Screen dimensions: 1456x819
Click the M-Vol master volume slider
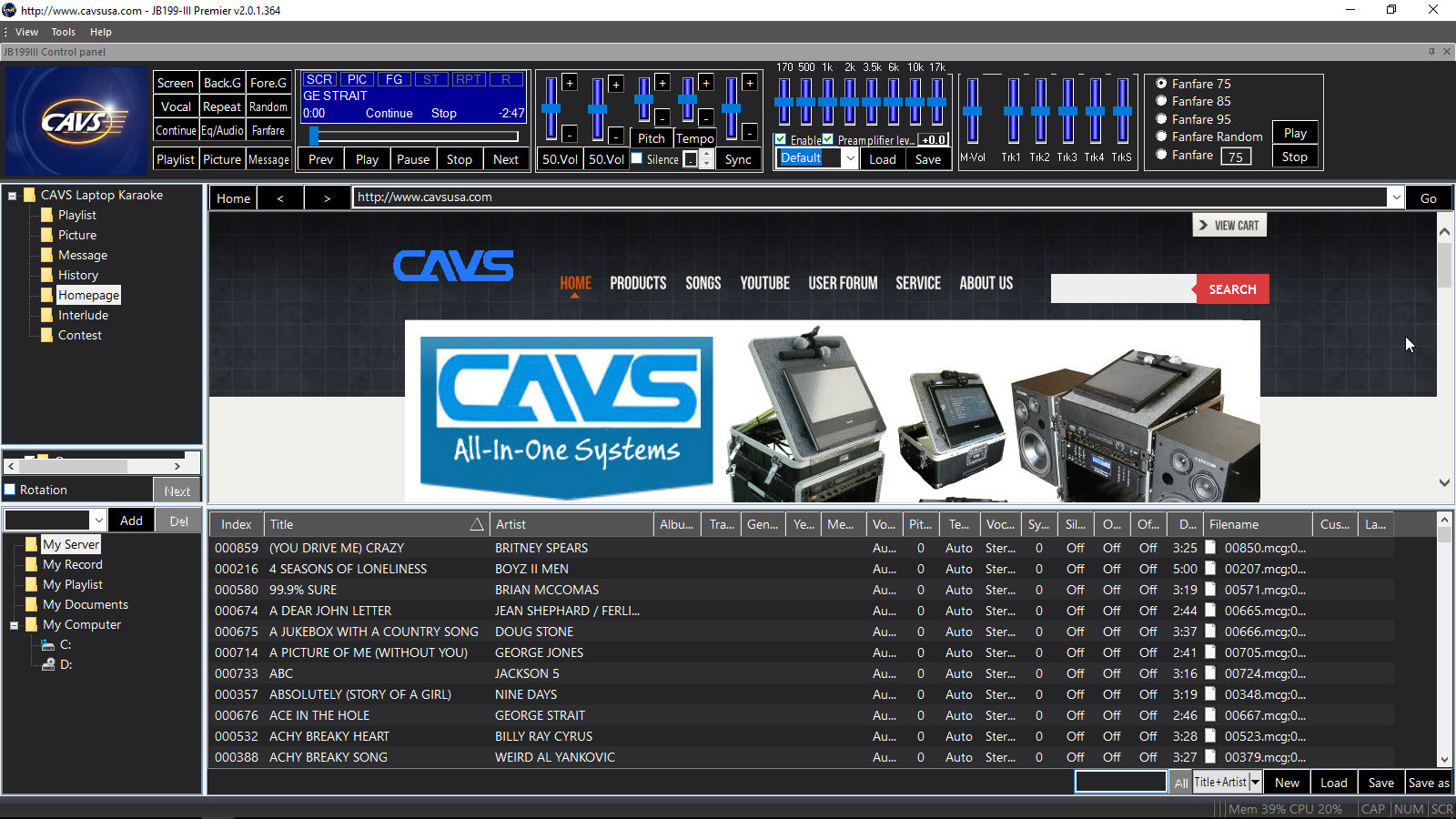972,111
